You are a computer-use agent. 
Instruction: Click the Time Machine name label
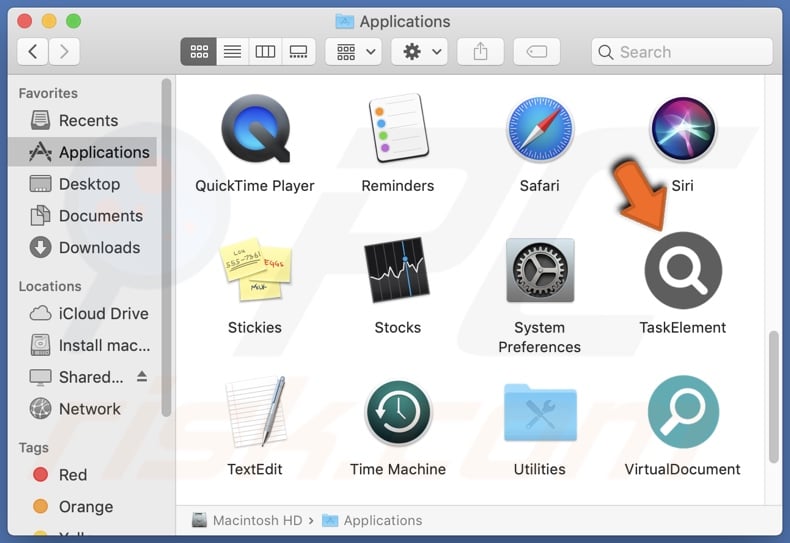[398, 469]
